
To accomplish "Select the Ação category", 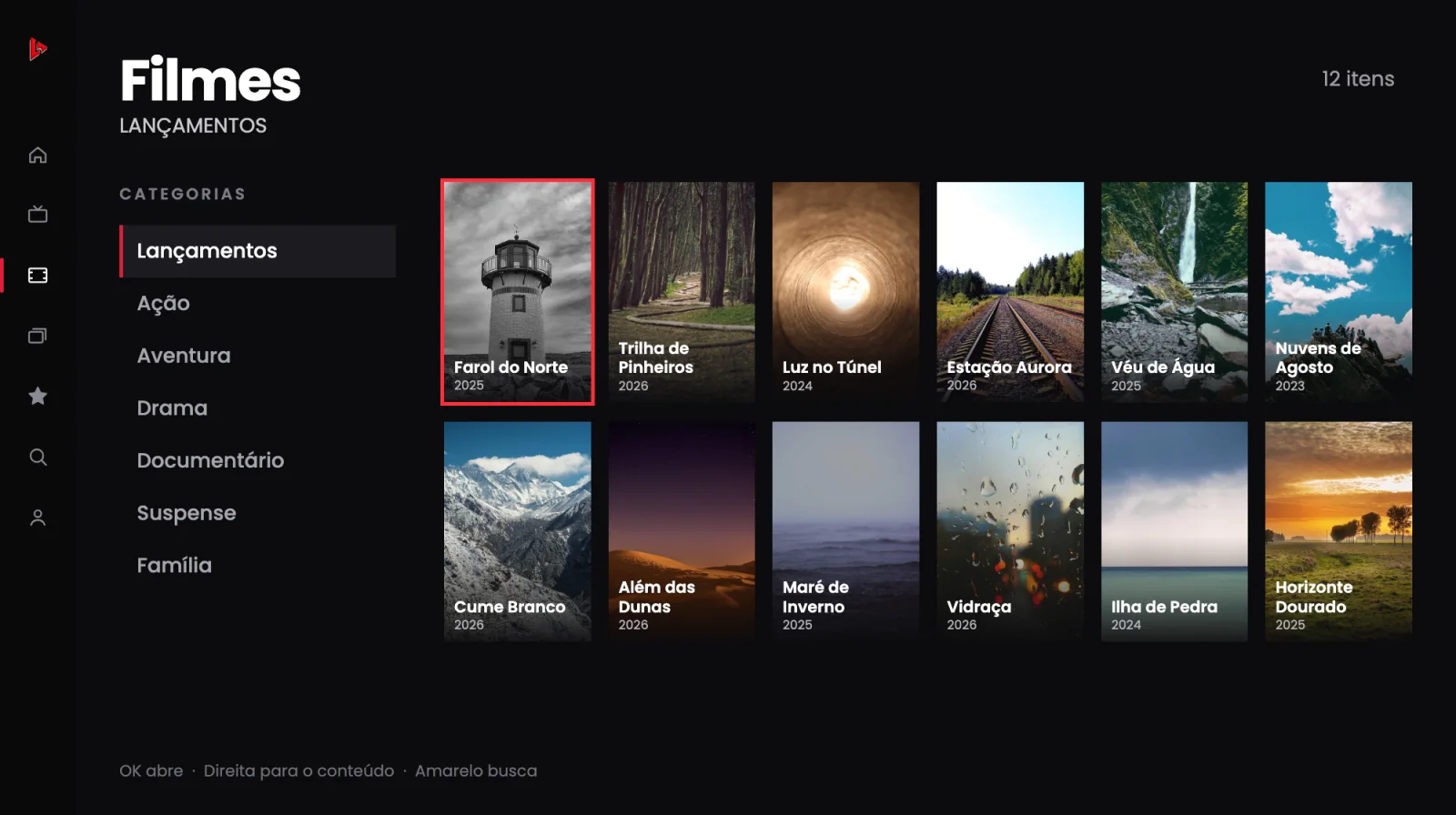I will 258,303.
